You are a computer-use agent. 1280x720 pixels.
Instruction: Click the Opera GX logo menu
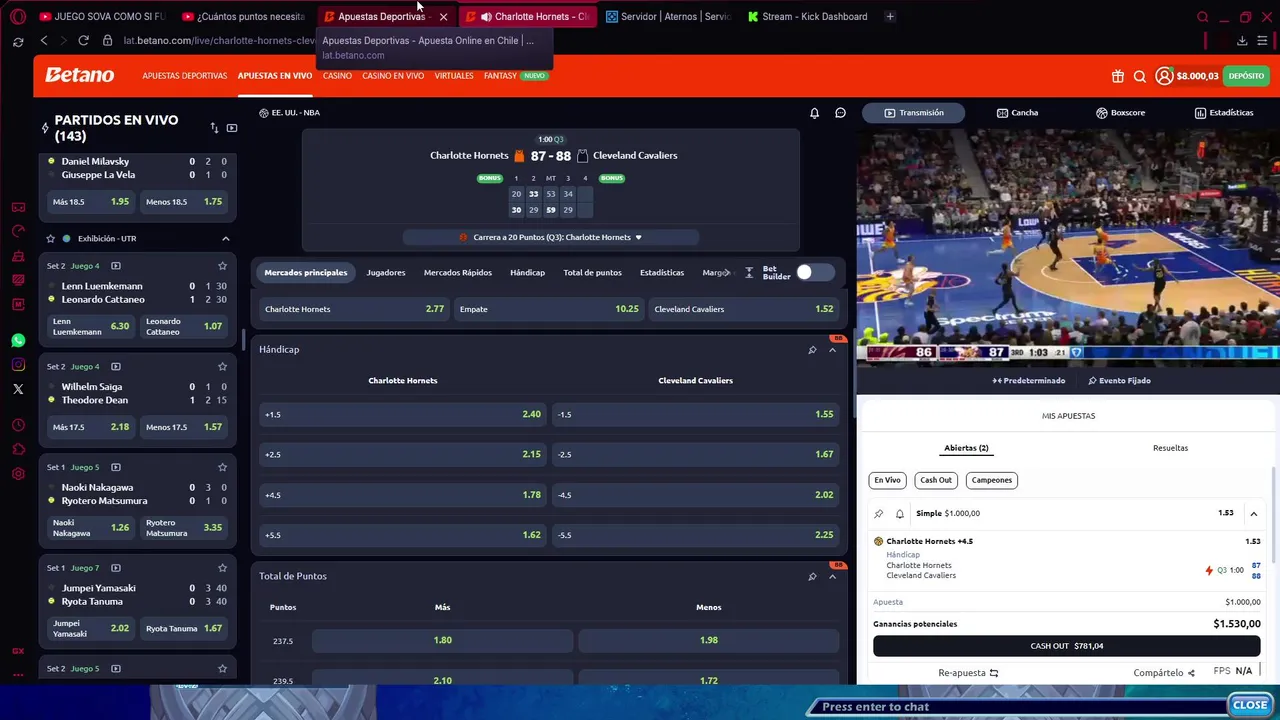[x=18, y=16]
